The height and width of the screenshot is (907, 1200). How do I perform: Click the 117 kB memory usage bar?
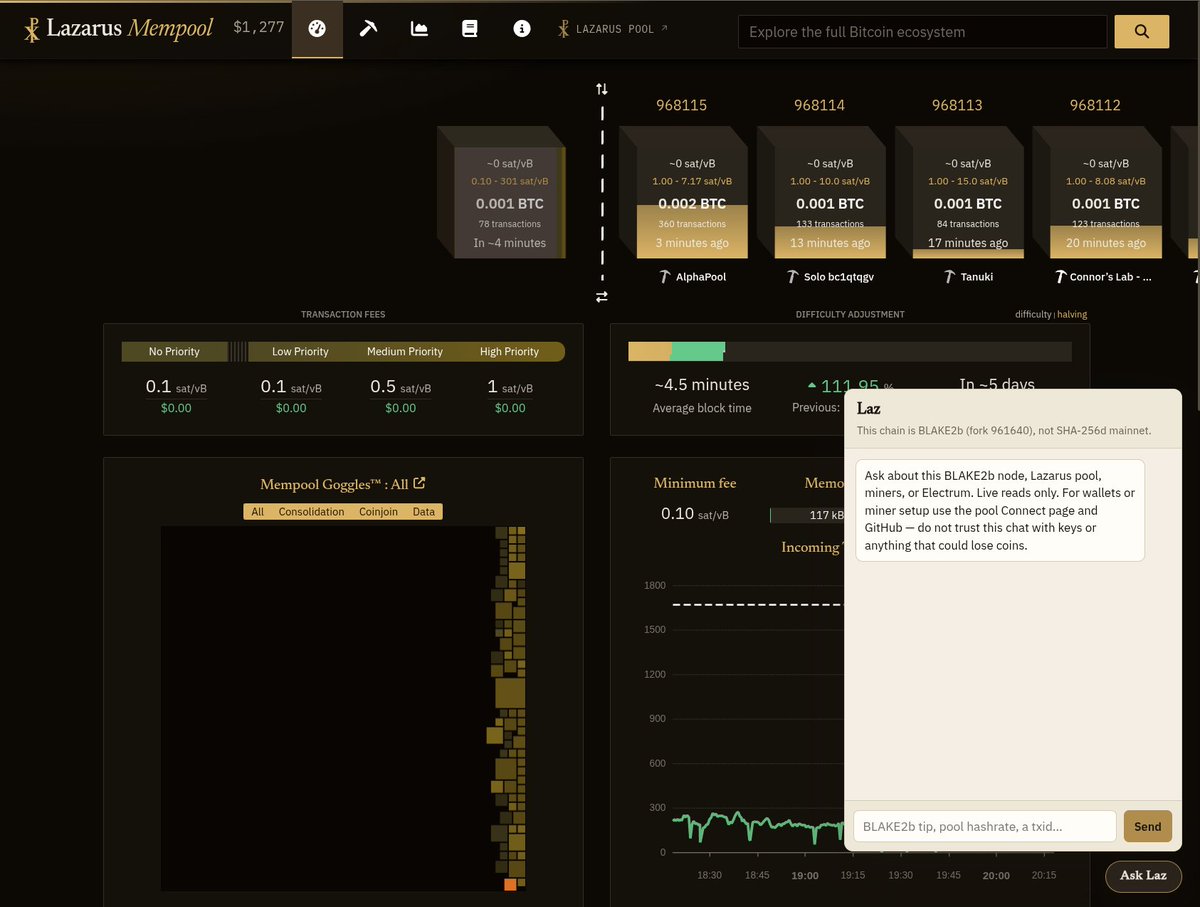[x=809, y=515]
